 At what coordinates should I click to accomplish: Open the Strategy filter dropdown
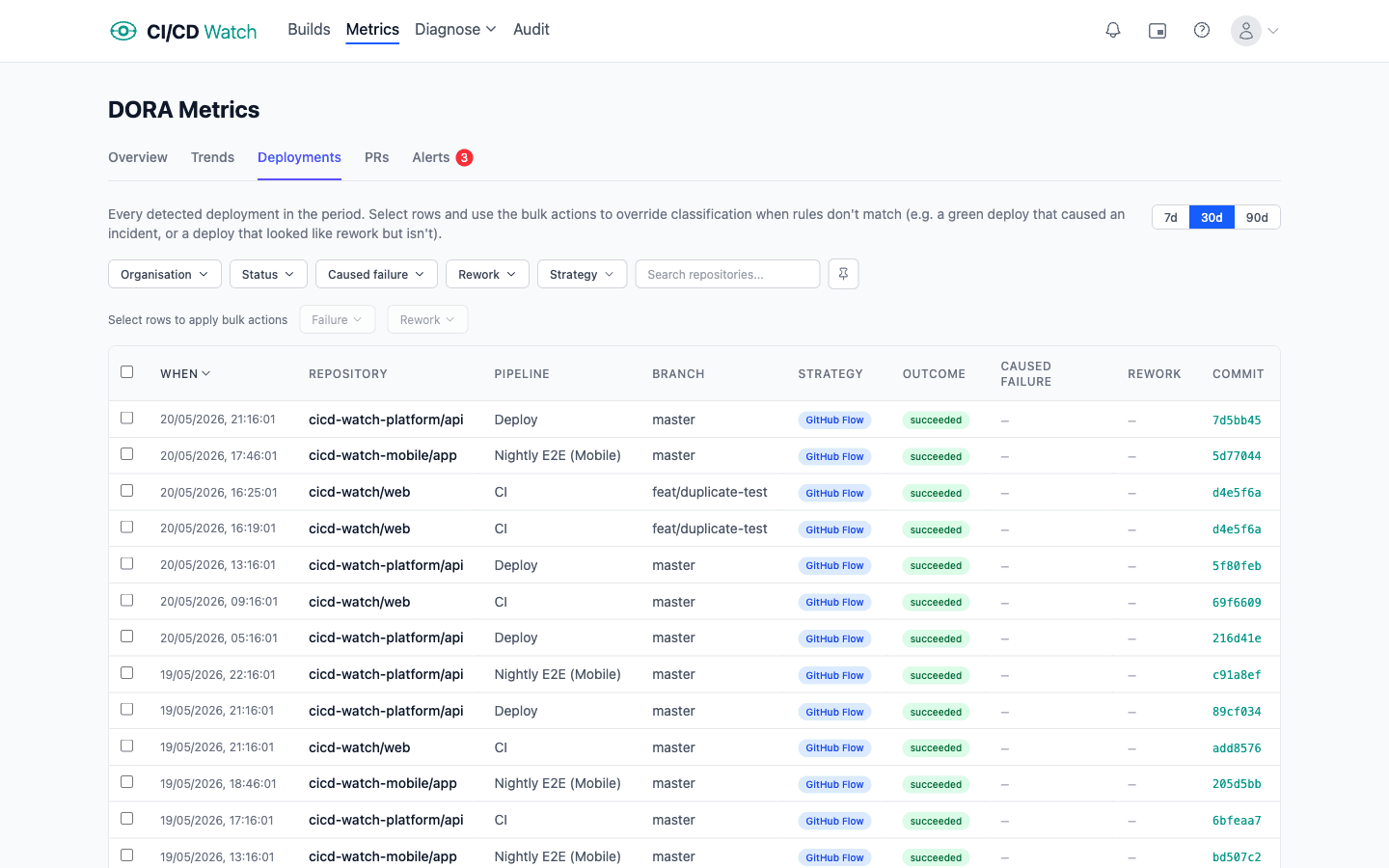coord(582,274)
